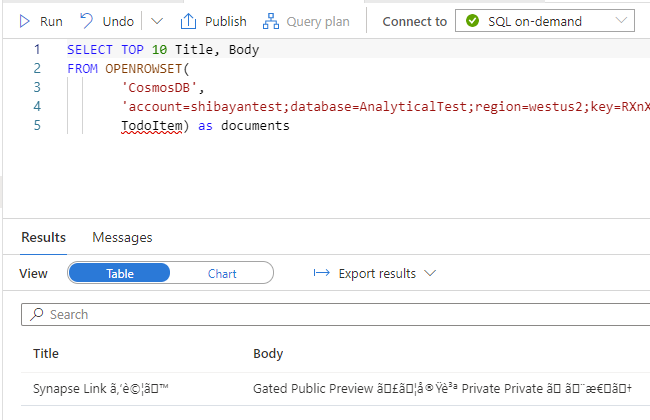Open the Messages tab
The image size is (650, 420).
click(122, 238)
